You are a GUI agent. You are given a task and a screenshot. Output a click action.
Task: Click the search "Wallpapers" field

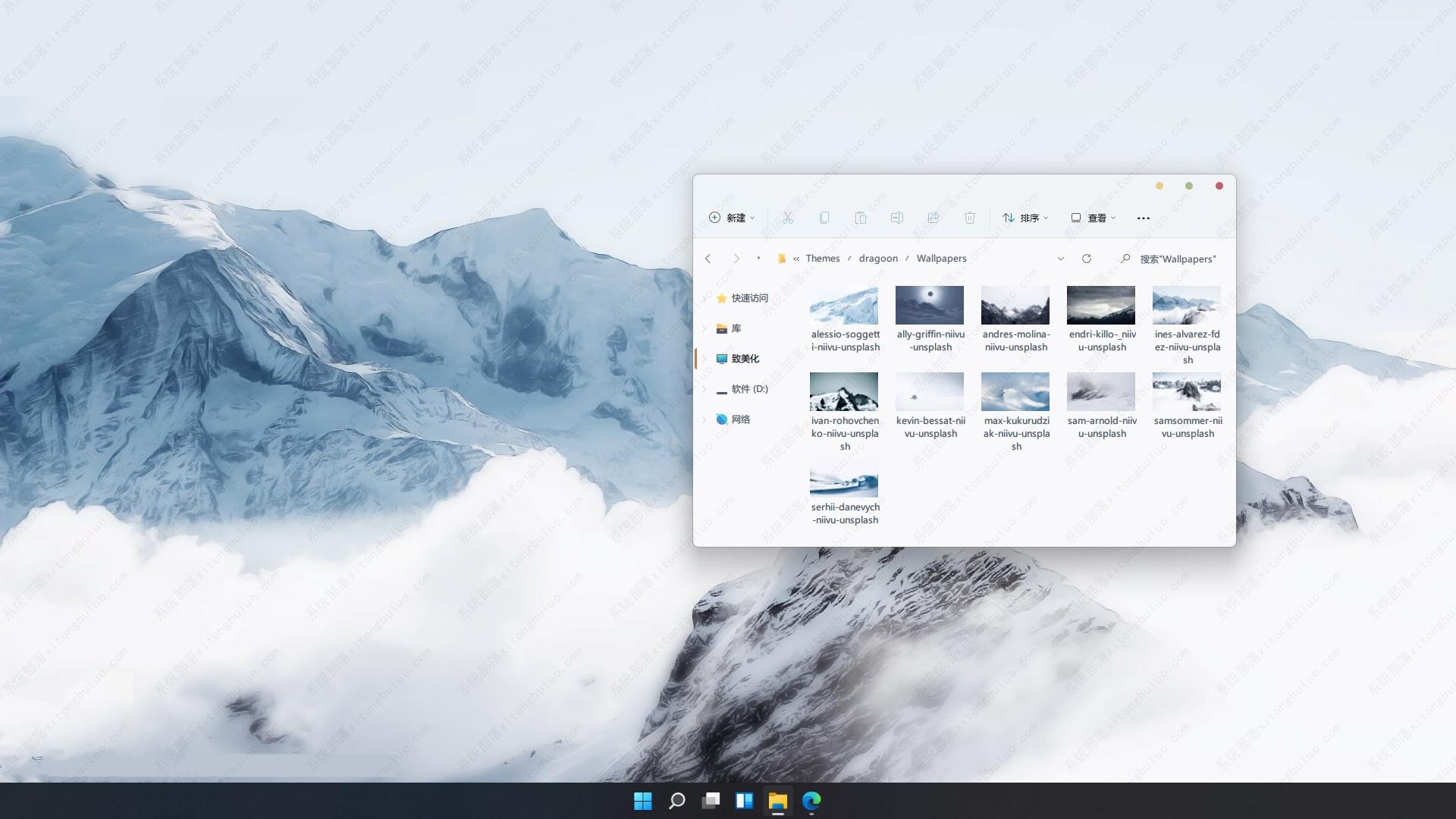1178,259
